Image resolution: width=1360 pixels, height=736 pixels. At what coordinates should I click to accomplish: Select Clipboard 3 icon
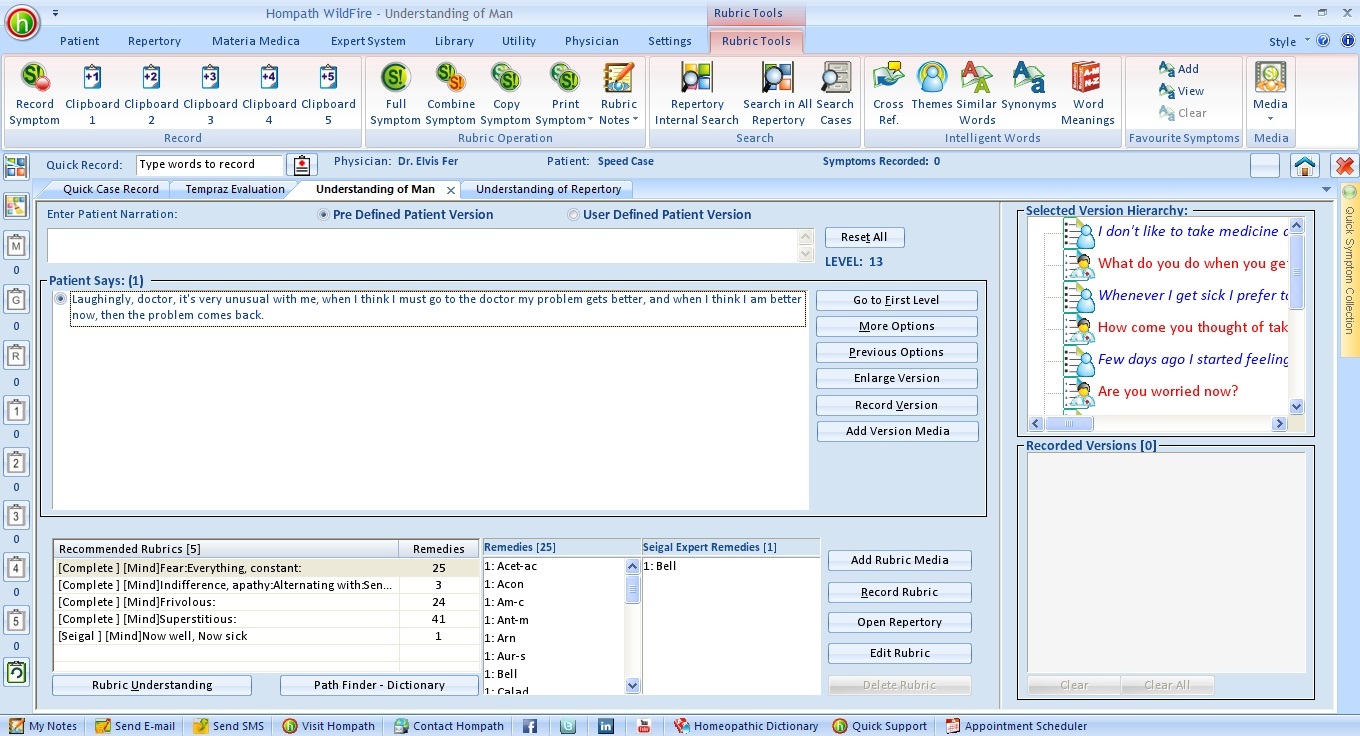(x=210, y=78)
